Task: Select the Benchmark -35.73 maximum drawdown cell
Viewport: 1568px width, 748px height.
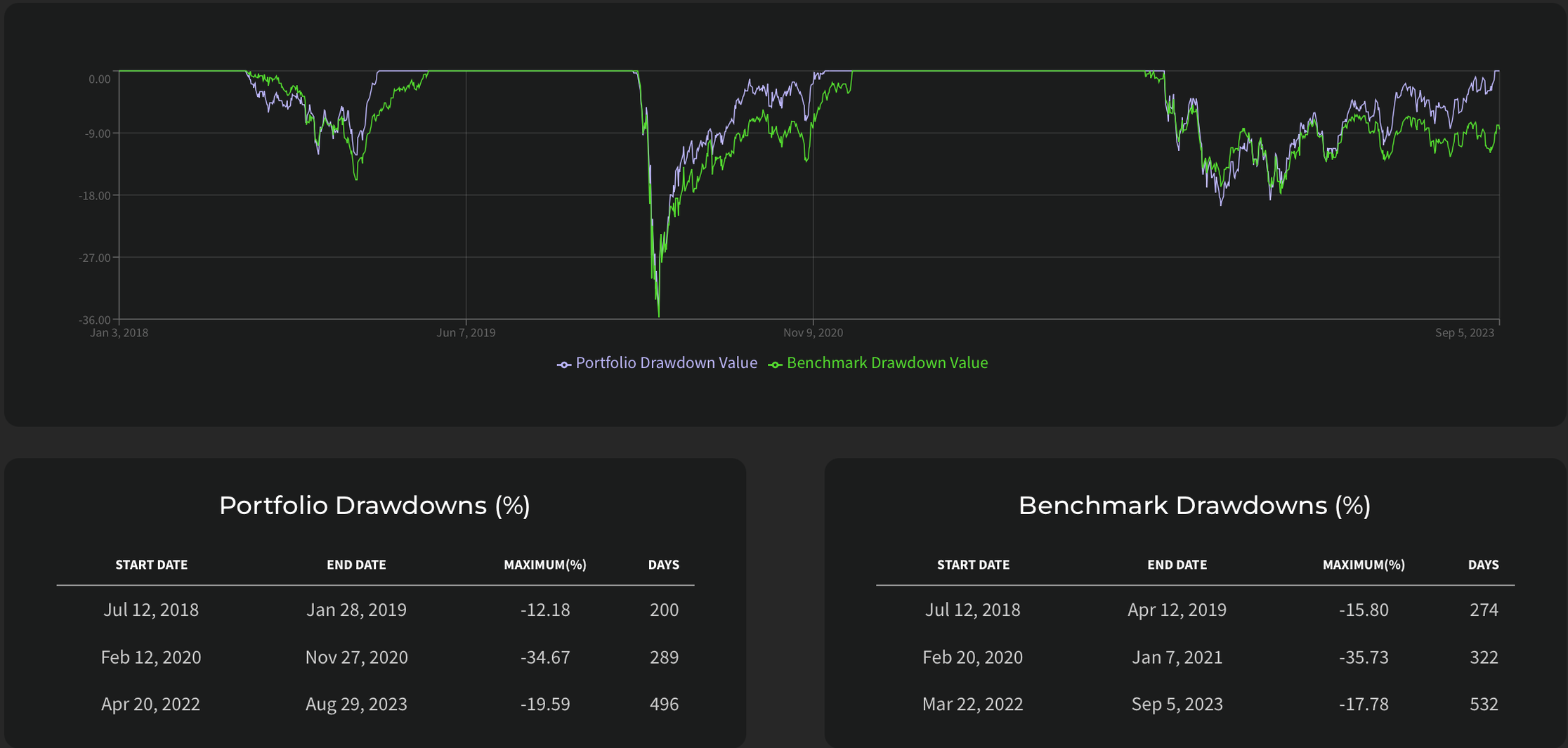Action: point(1364,657)
